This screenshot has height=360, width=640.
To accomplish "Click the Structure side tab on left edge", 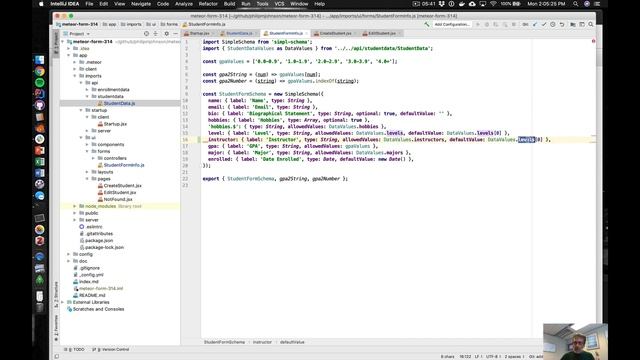I will pyautogui.click(x=56, y=294).
